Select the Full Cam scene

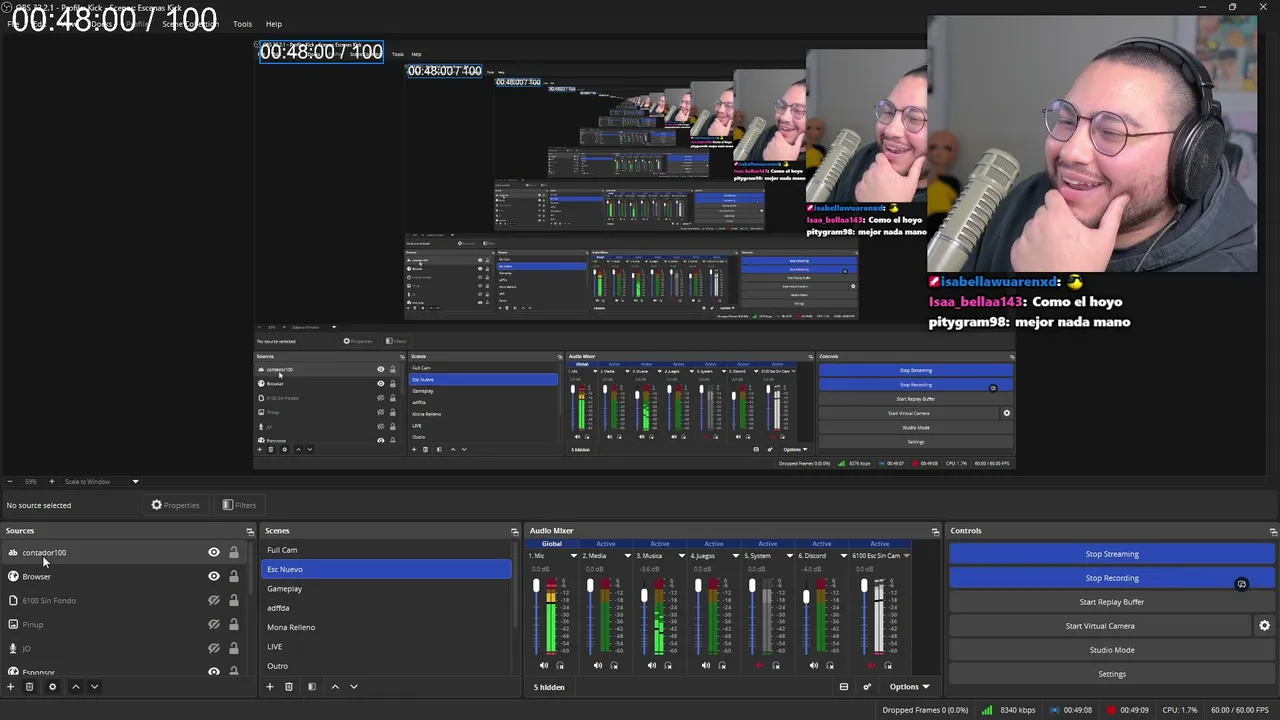(386, 550)
